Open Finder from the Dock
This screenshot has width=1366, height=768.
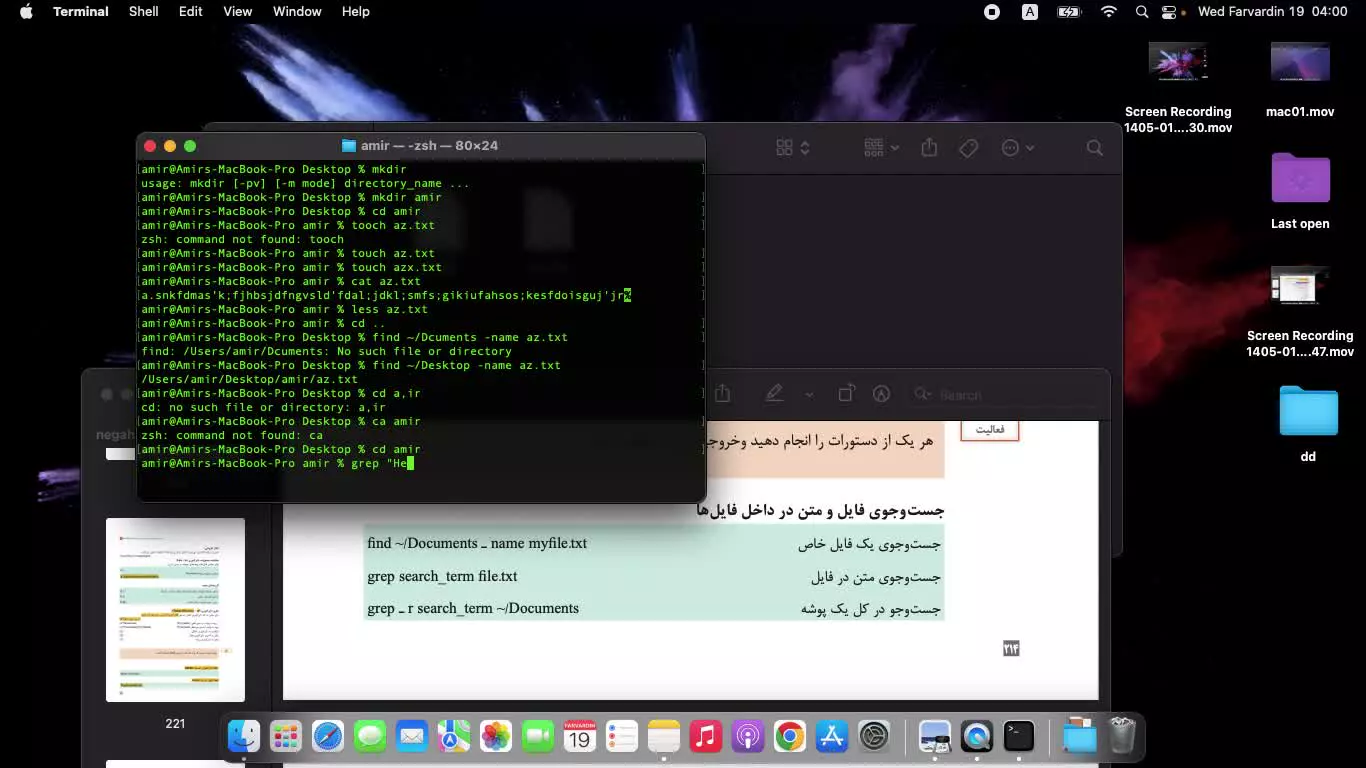(x=244, y=737)
